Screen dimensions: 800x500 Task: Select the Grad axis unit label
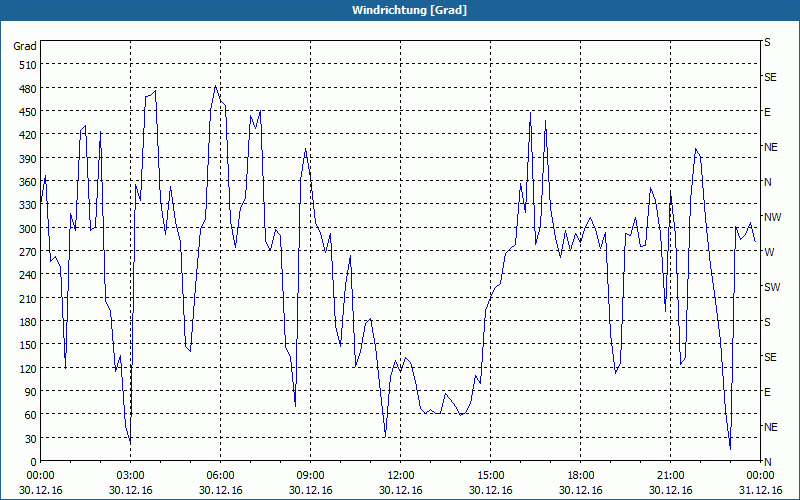pos(25,46)
